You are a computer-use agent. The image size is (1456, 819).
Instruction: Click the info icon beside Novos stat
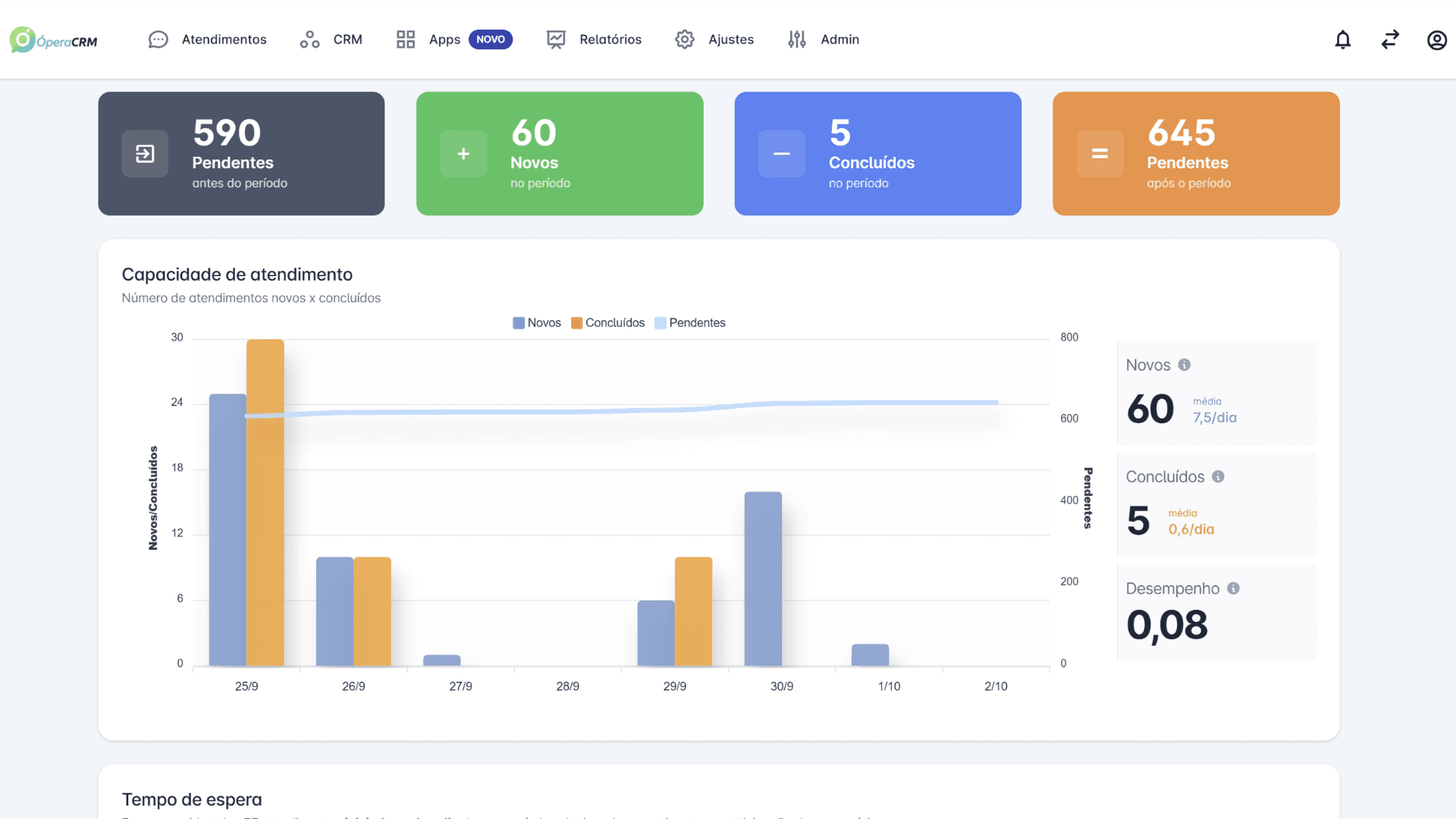tap(1185, 365)
